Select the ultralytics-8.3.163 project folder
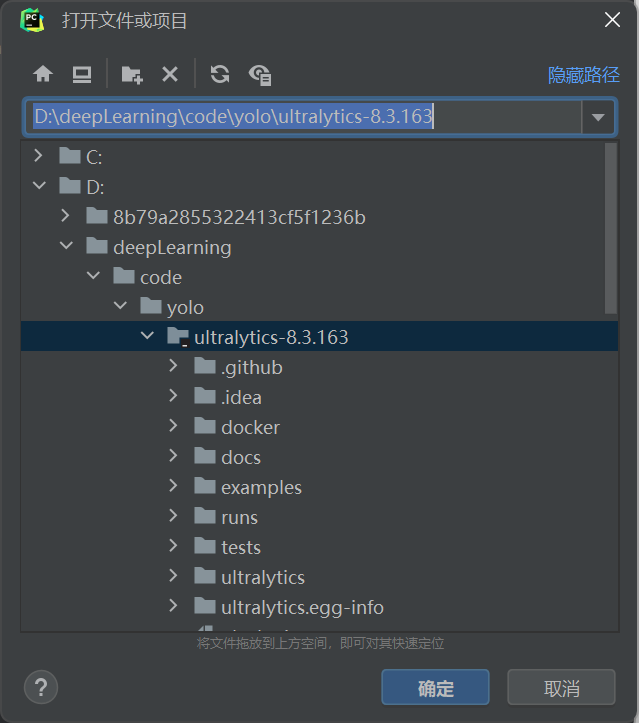The width and height of the screenshot is (639, 723). (319, 336)
